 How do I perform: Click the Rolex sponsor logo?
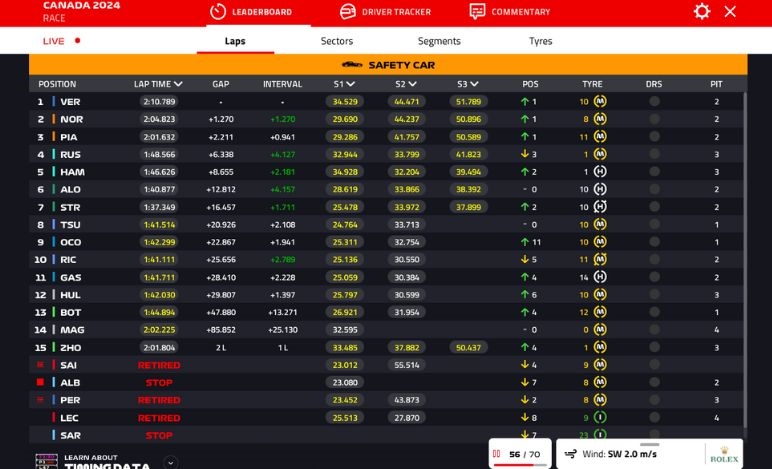pos(723,454)
